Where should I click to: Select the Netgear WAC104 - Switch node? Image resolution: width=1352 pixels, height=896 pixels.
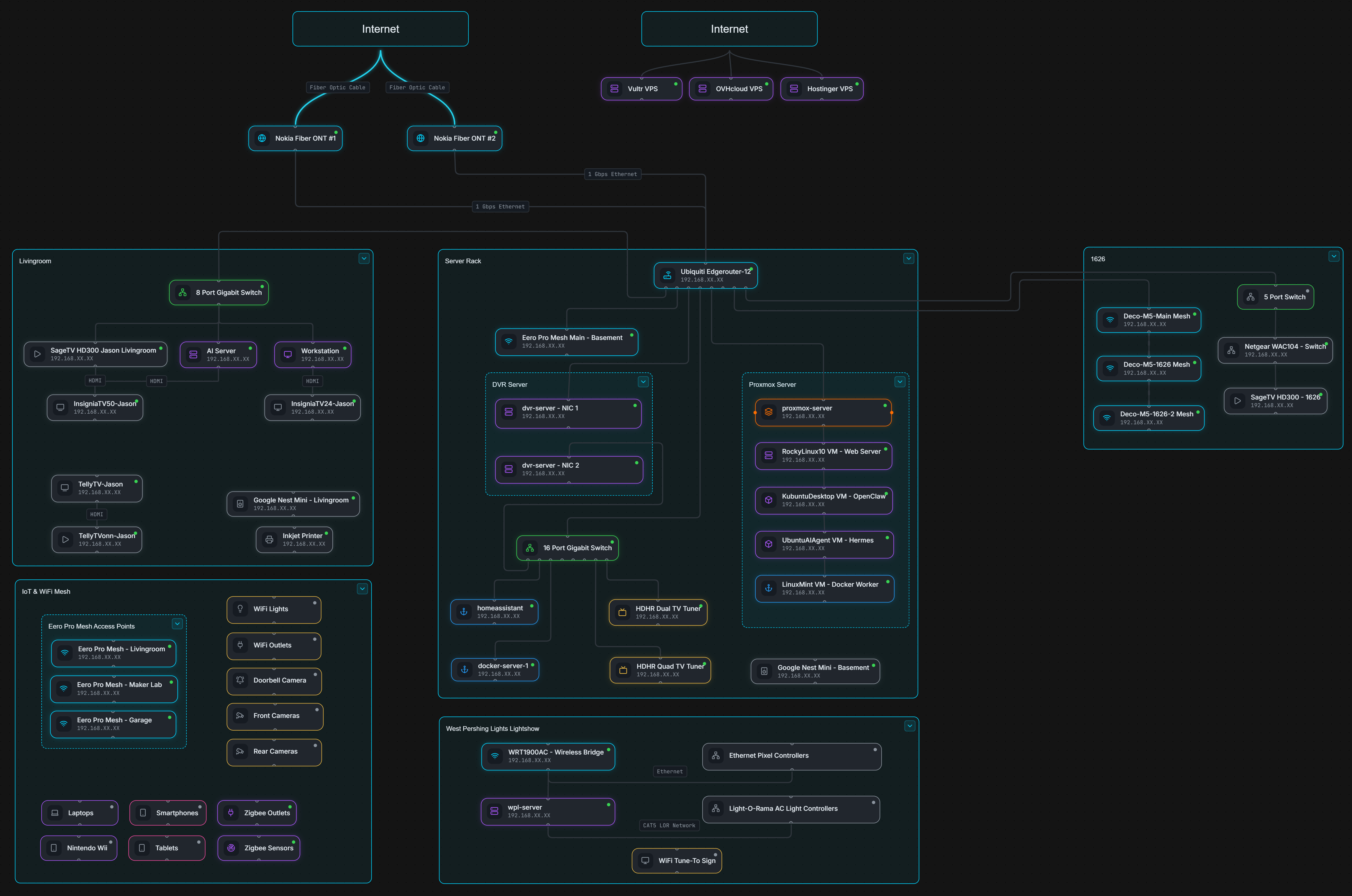pos(1275,351)
